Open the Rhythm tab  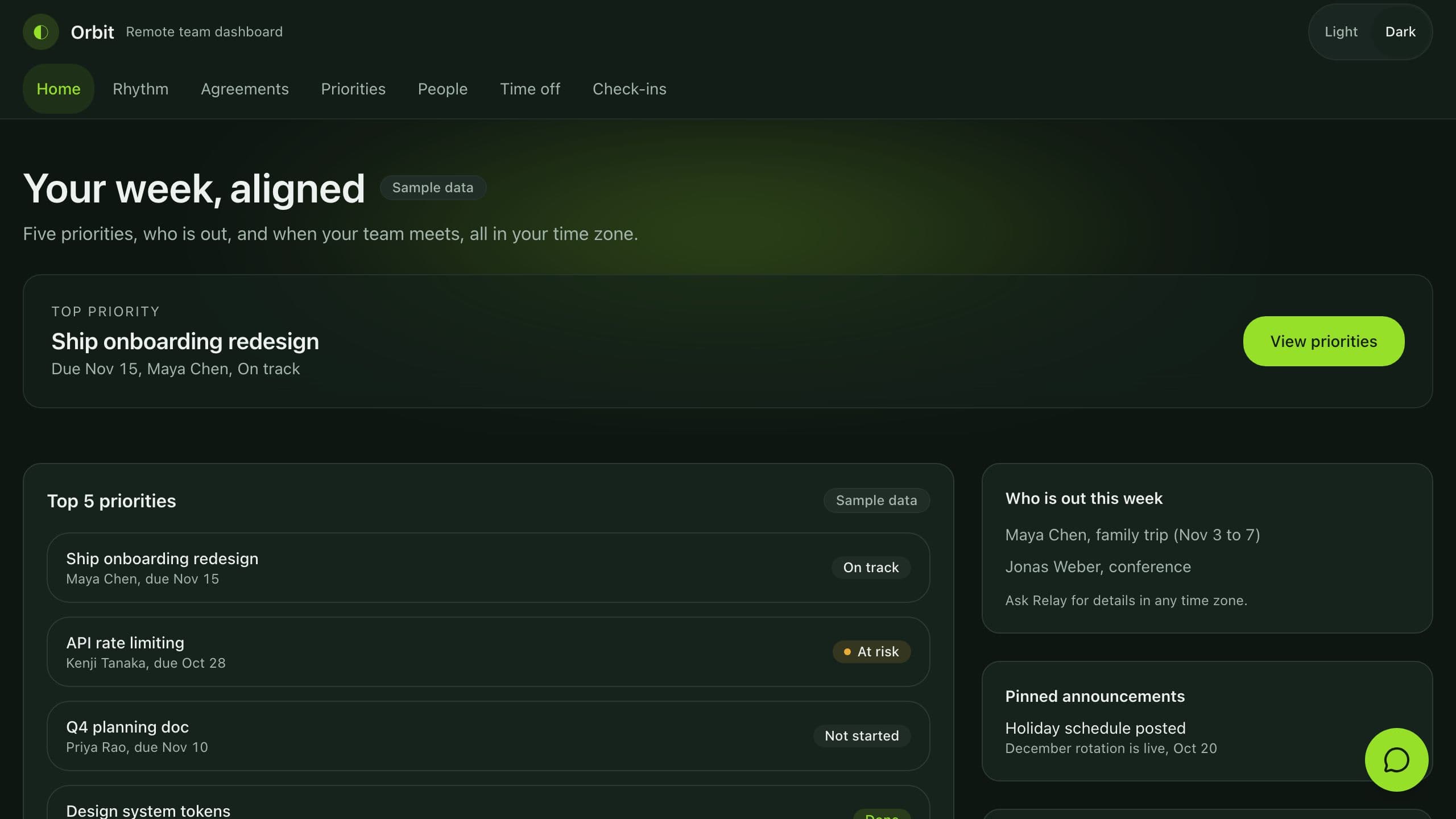click(140, 89)
